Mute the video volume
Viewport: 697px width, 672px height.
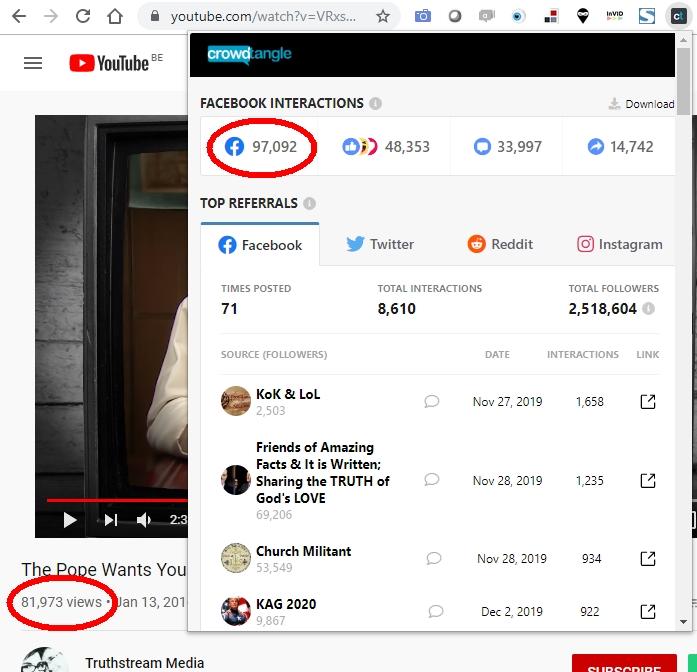pos(143,520)
